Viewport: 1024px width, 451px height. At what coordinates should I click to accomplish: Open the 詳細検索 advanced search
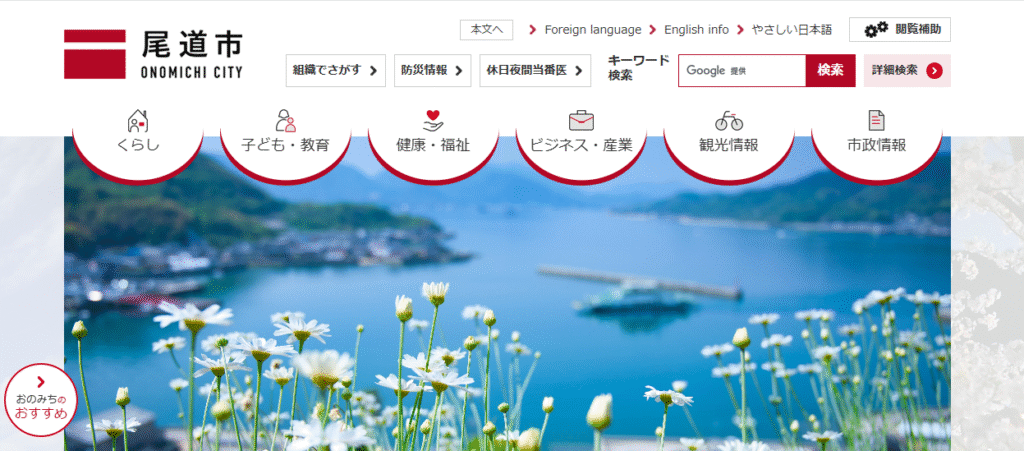point(907,70)
